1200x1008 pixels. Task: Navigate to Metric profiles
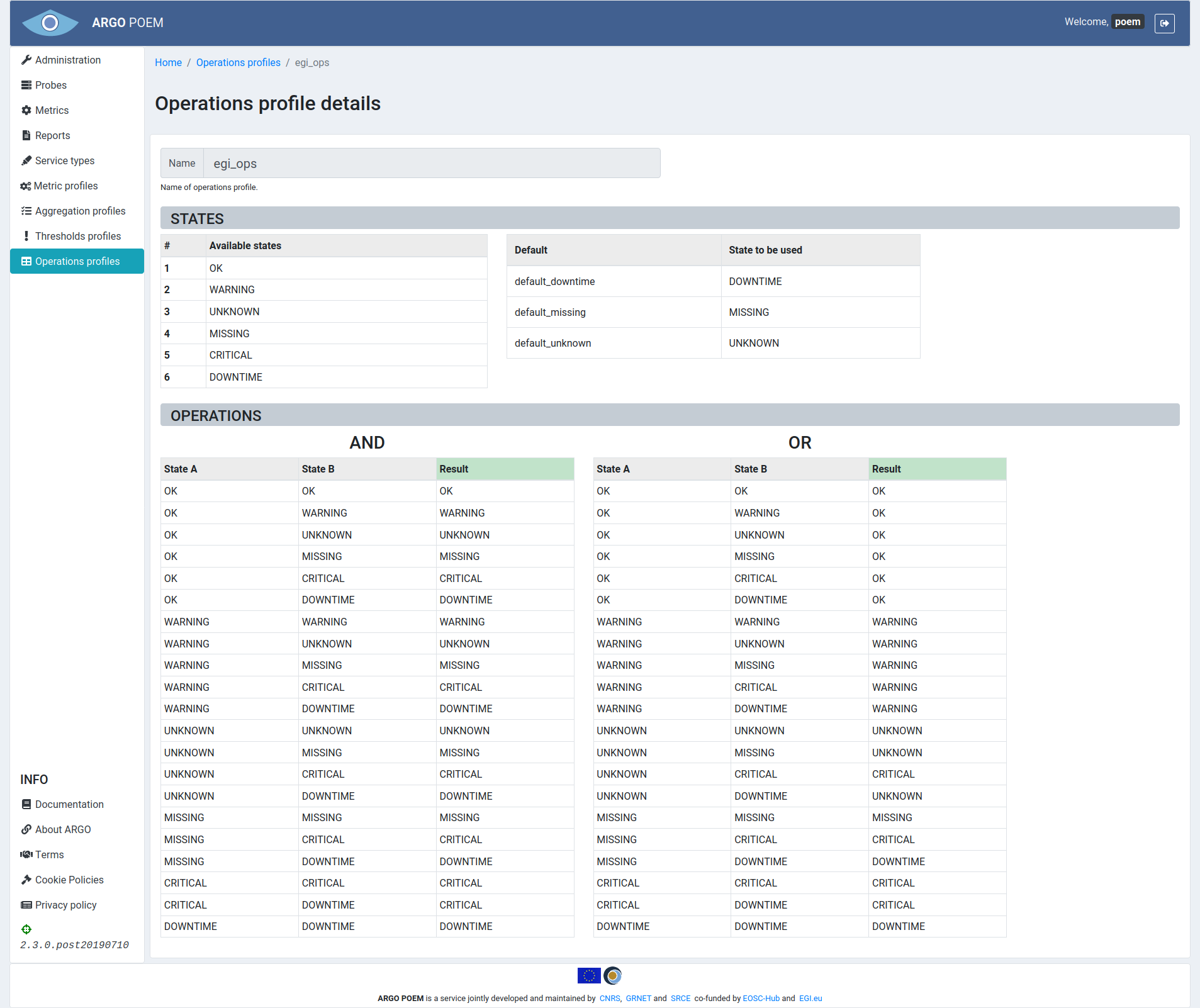pyautogui.click(x=77, y=186)
